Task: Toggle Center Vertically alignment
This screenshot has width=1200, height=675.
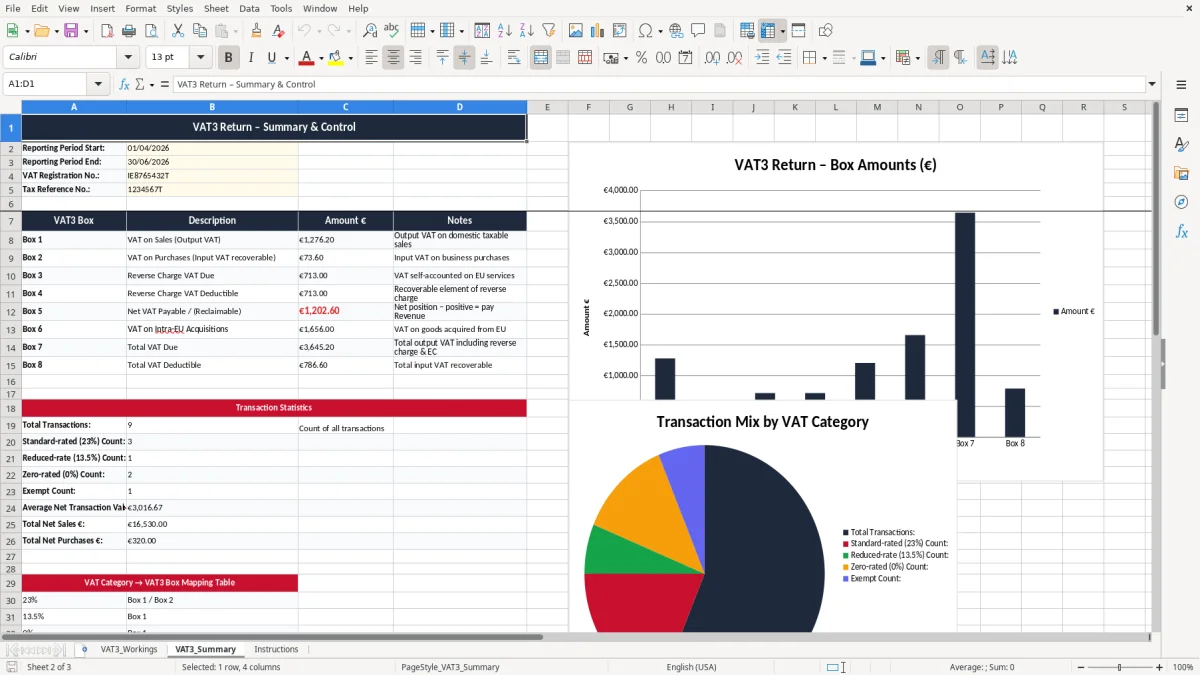Action: point(464,58)
